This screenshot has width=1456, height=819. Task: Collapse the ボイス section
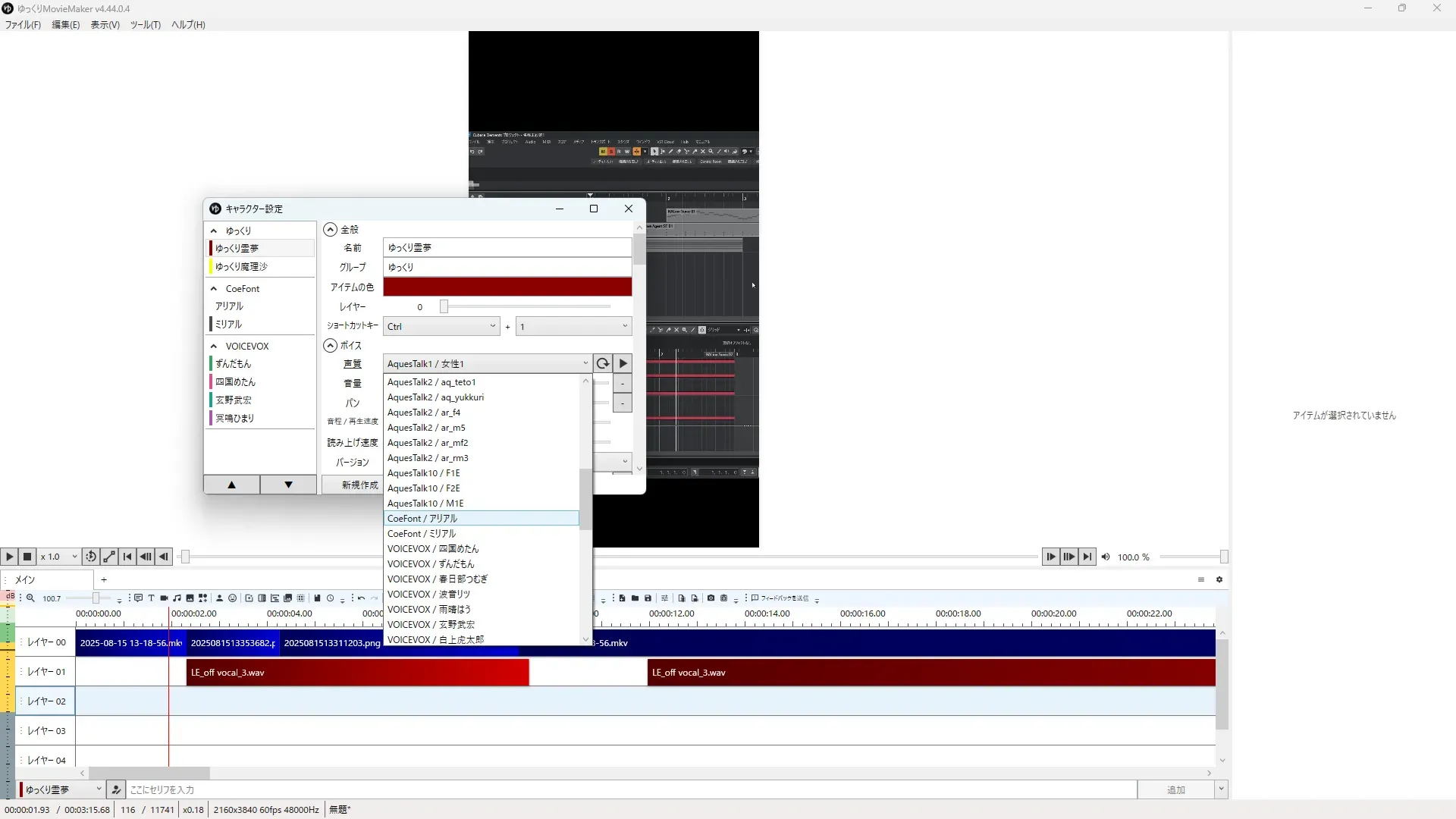(x=331, y=345)
